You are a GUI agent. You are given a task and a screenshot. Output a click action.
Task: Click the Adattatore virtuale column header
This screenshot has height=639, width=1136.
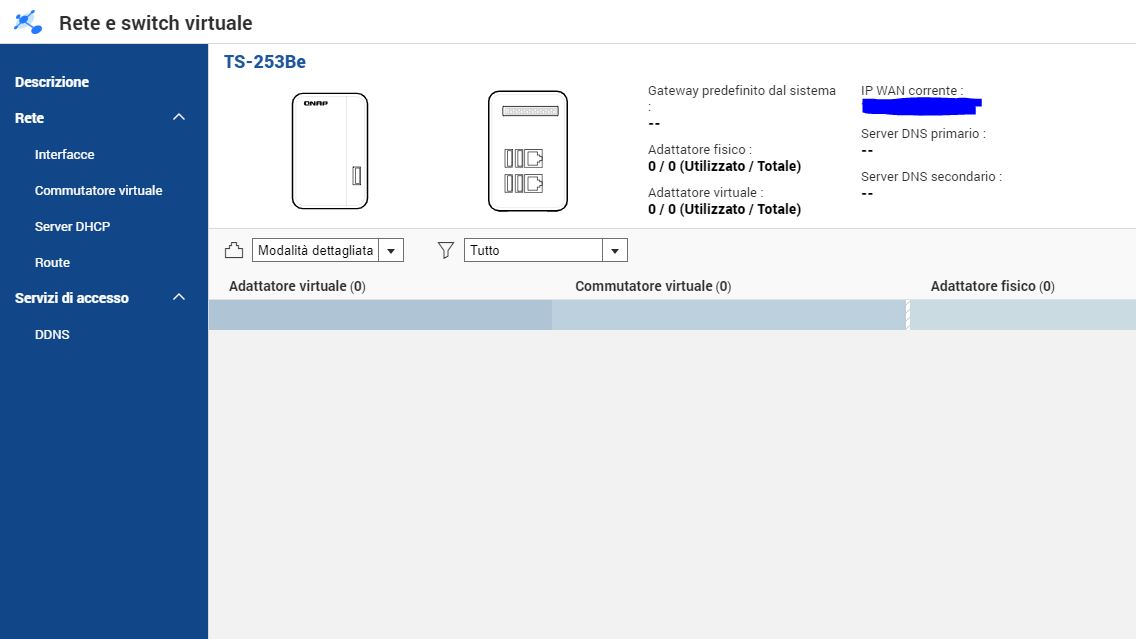pyautogui.click(x=297, y=286)
